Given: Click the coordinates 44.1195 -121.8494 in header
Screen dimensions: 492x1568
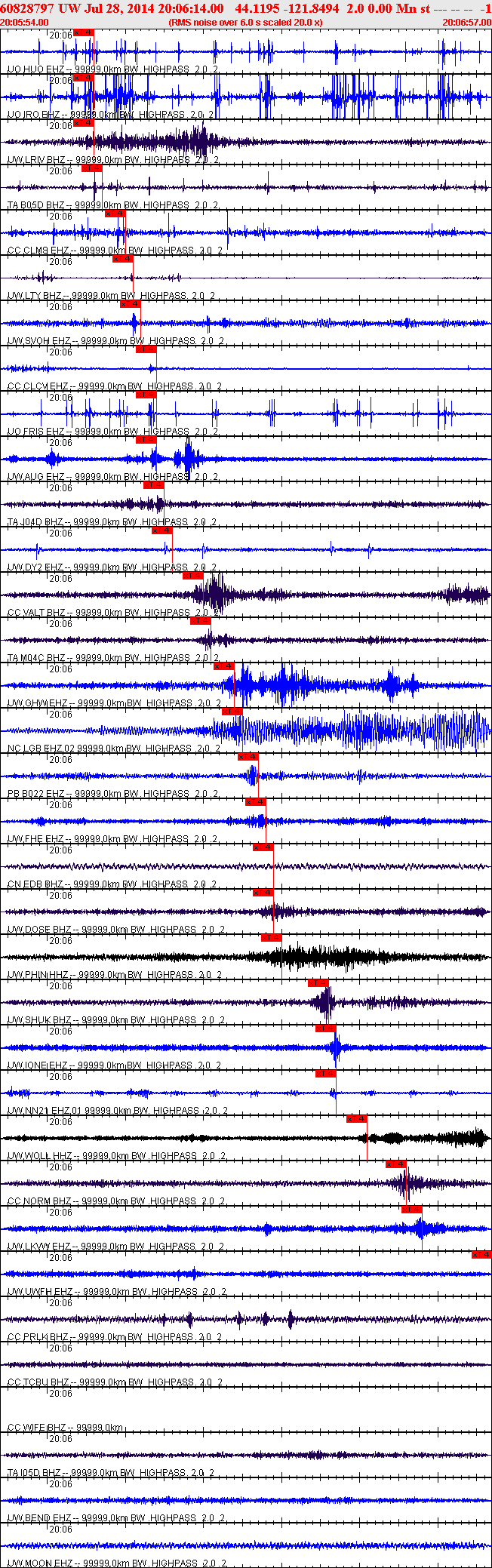Looking at the screenshot, I should [288, 8].
